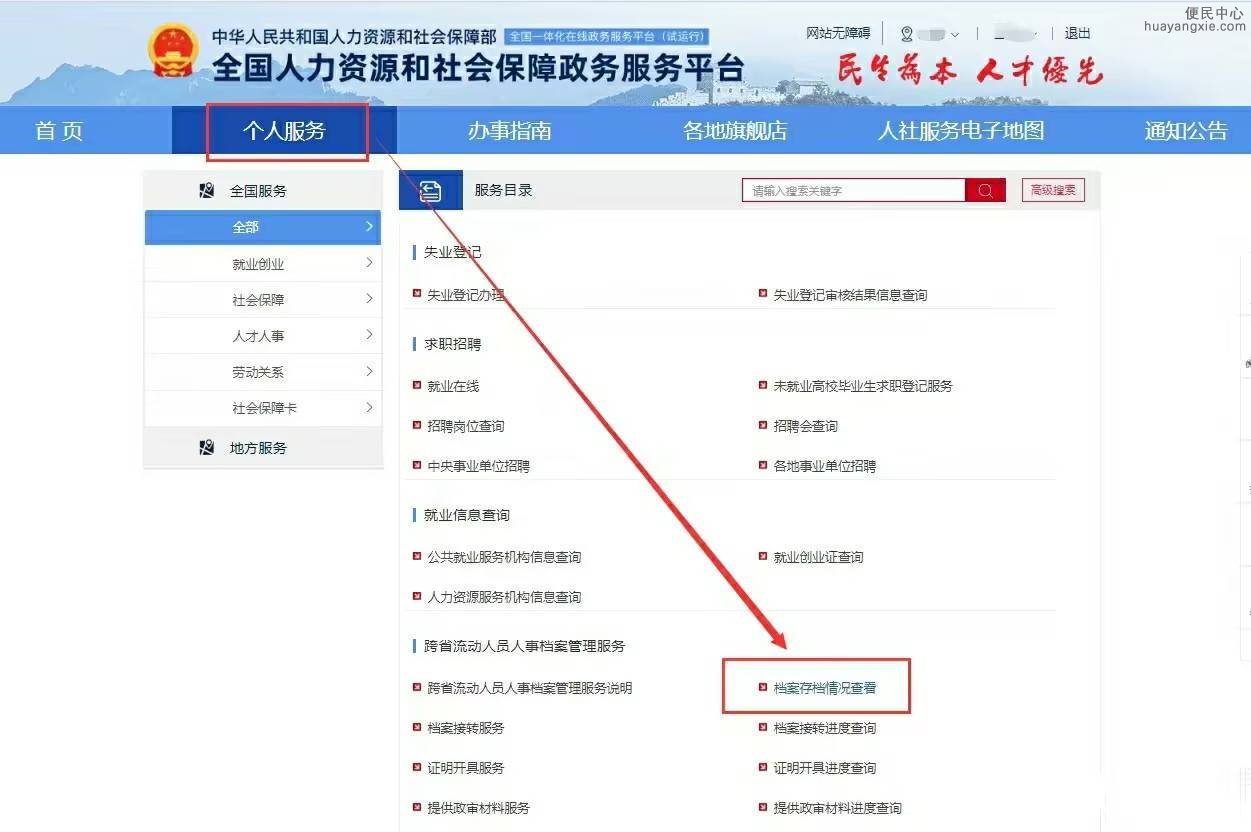Select 社会保障卡 in the sidebar
The height and width of the screenshot is (832, 1251).
[x=264, y=408]
